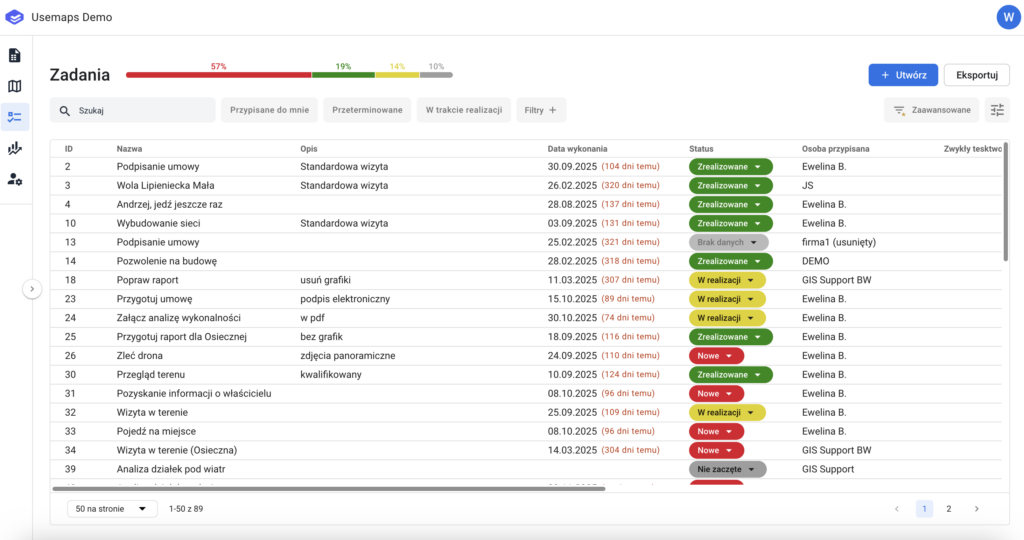Toggle the Przeterminowane filter chip
Image resolution: width=1024 pixels, height=540 pixels.
pyautogui.click(x=367, y=110)
